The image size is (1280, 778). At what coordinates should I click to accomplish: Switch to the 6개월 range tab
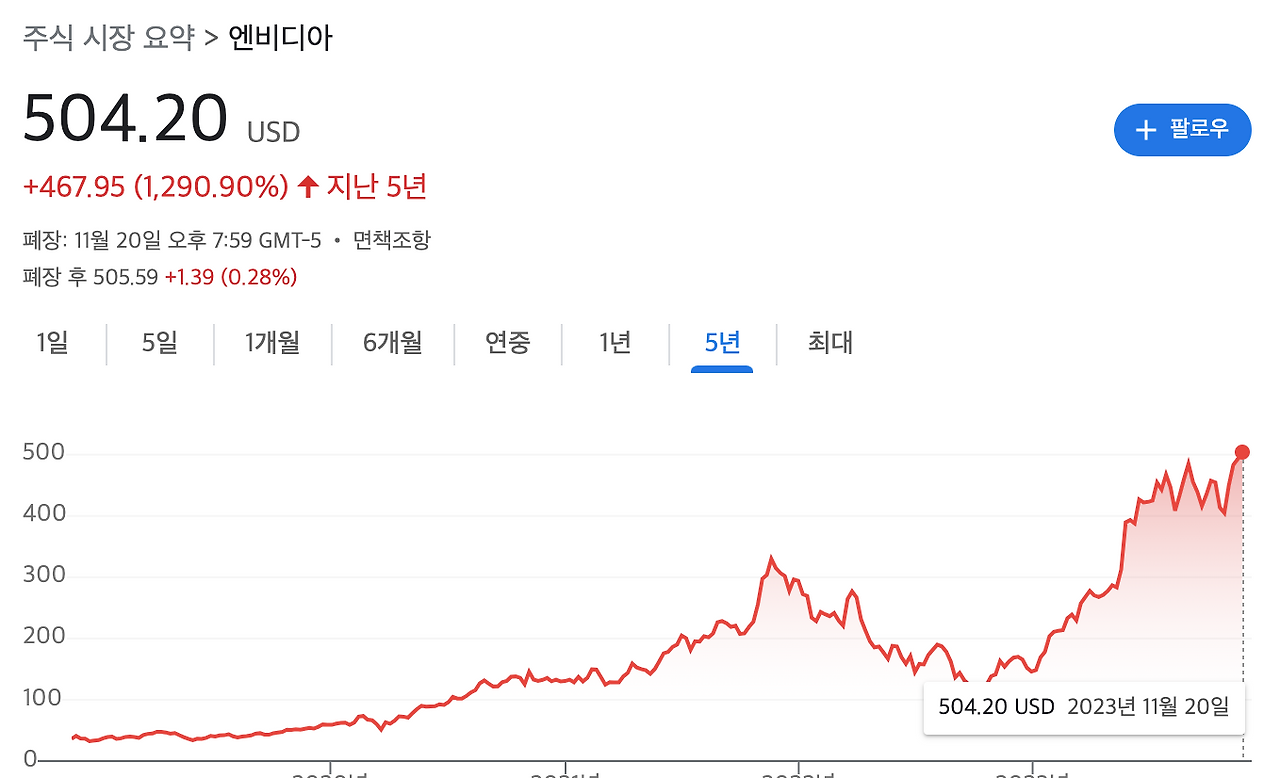click(392, 343)
